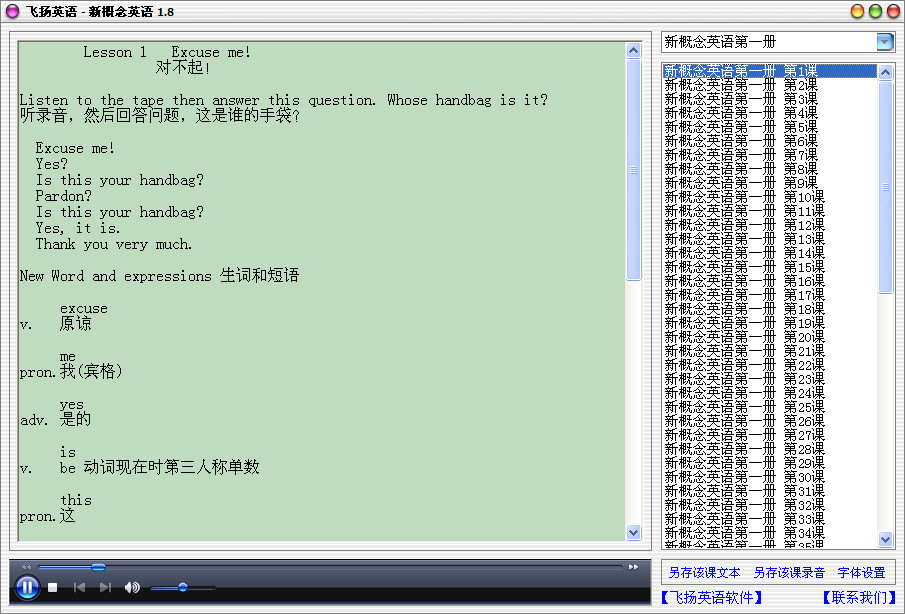Skip to the previous track
Image resolution: width=905 pixels, height=614 pixels.
tap(80, 588)
